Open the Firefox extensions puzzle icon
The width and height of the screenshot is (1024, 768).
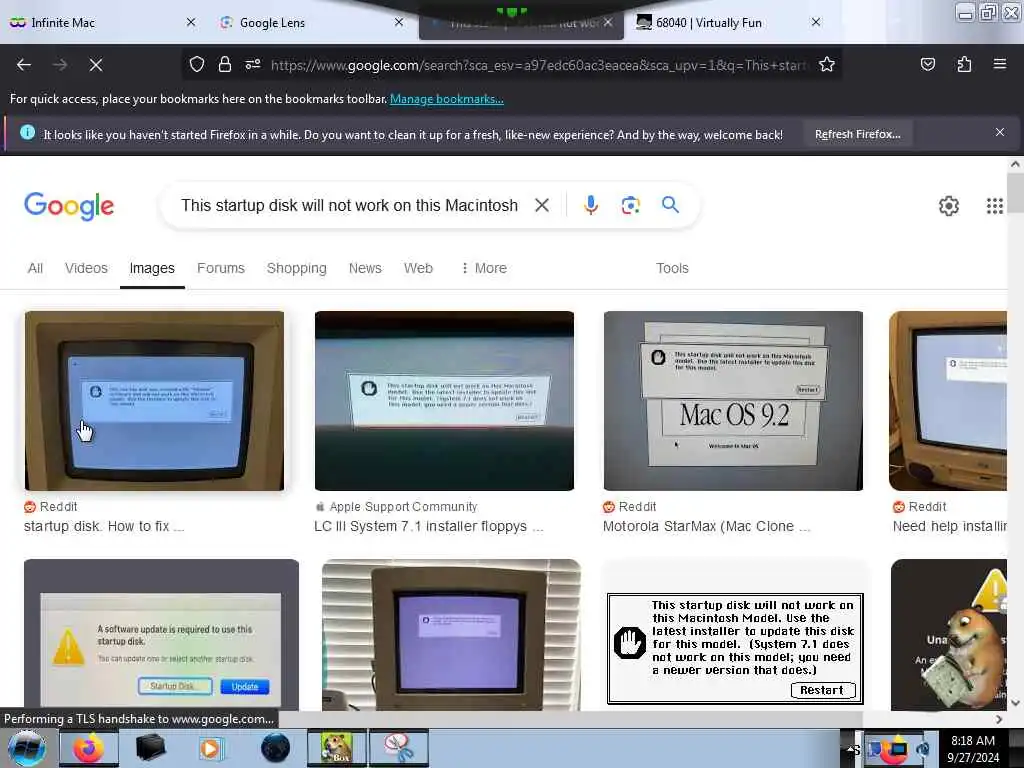[964, 65]
